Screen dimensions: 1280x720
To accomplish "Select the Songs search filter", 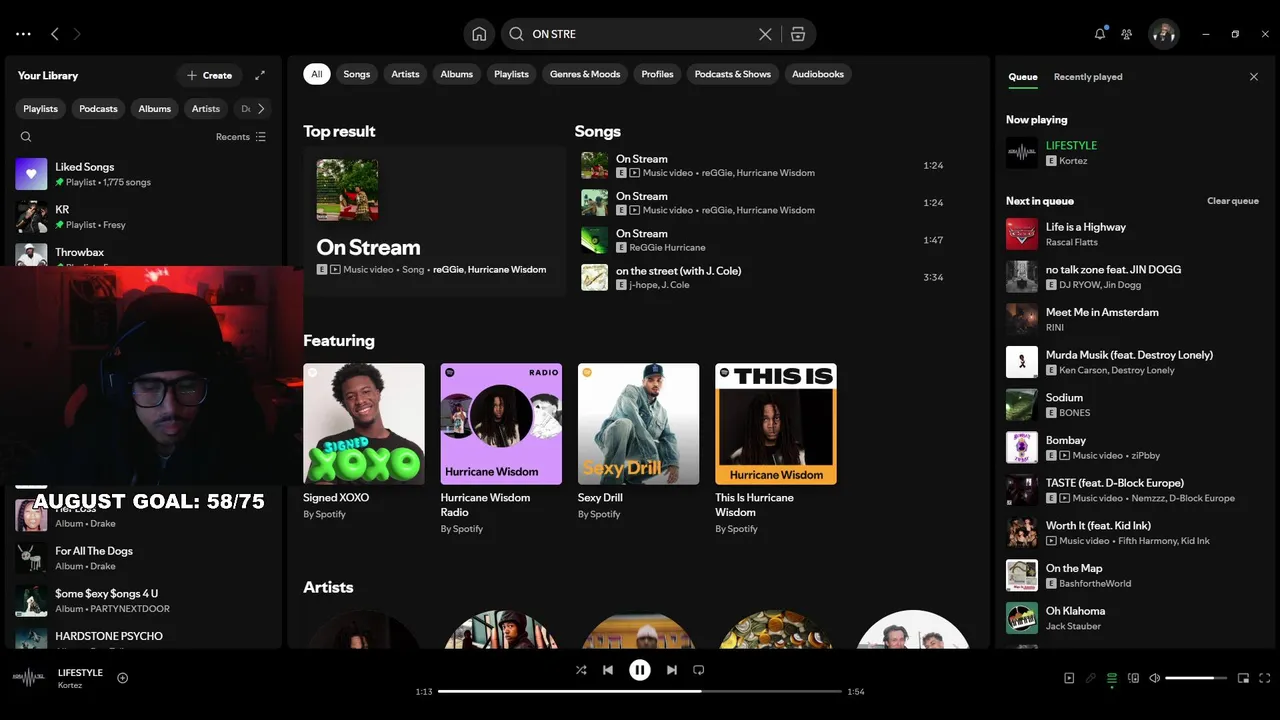I will pos(357,74).
